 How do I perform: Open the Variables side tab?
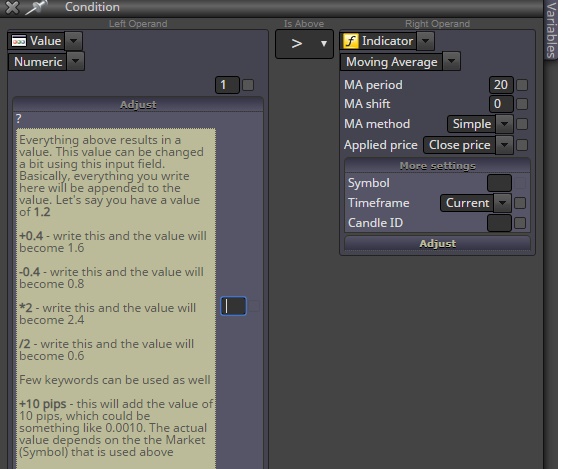[x=551, y=30]
